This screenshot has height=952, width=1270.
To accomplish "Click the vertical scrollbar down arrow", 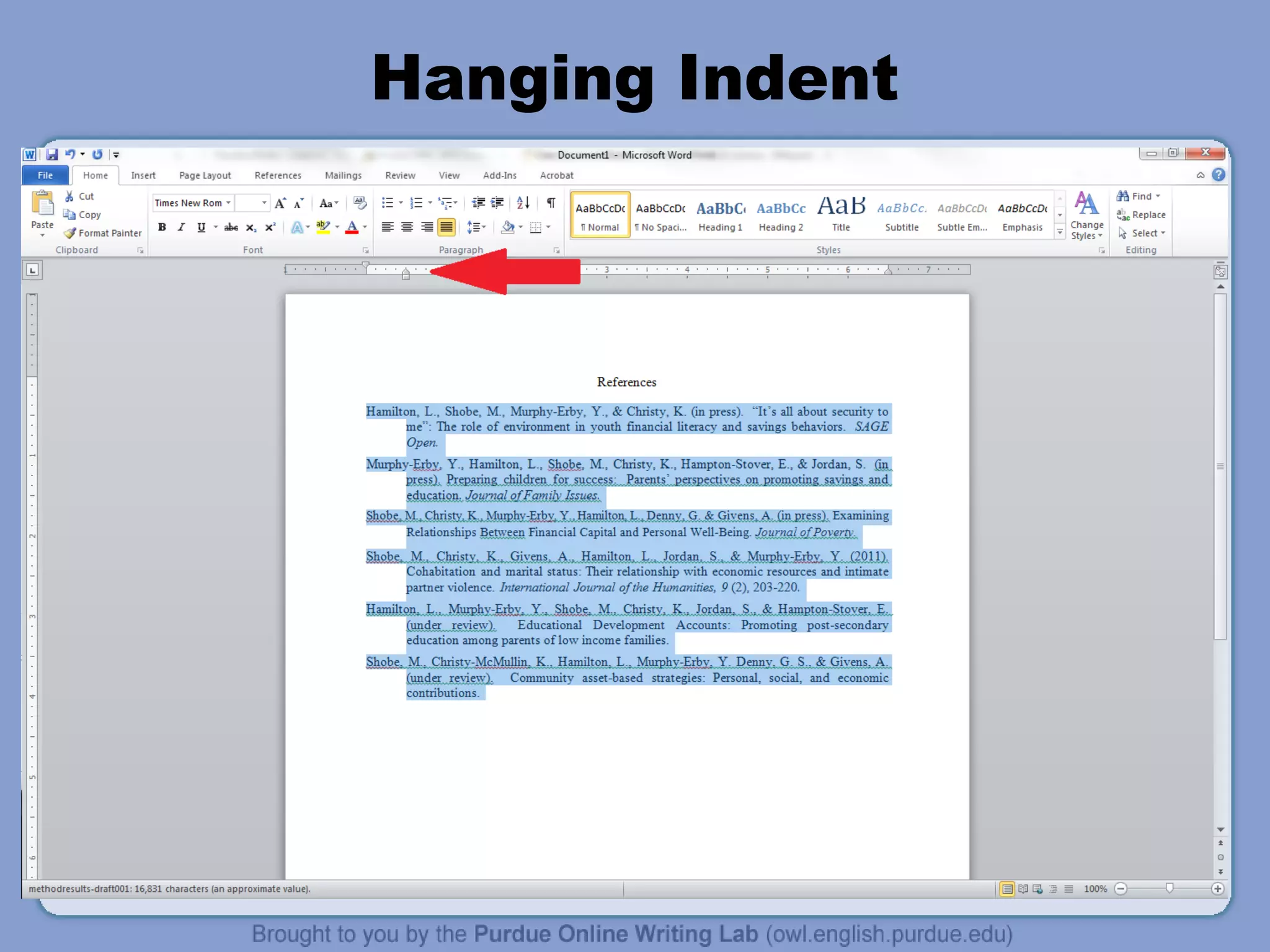I will [x=1220, y=830].
